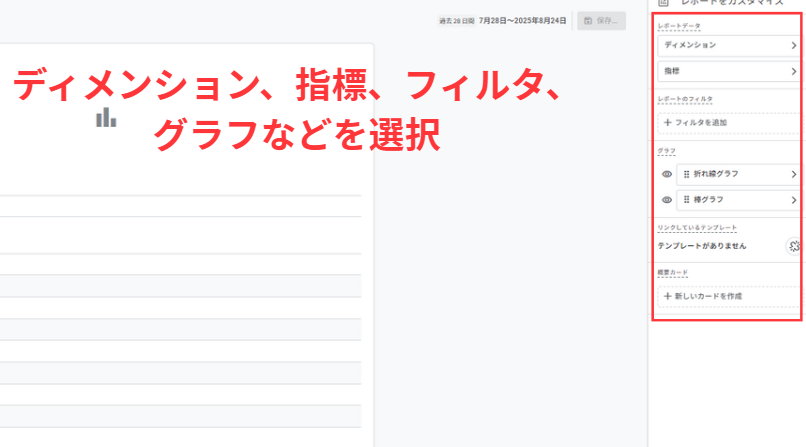Open the 指標 chevron arrow

pos(794,72)
